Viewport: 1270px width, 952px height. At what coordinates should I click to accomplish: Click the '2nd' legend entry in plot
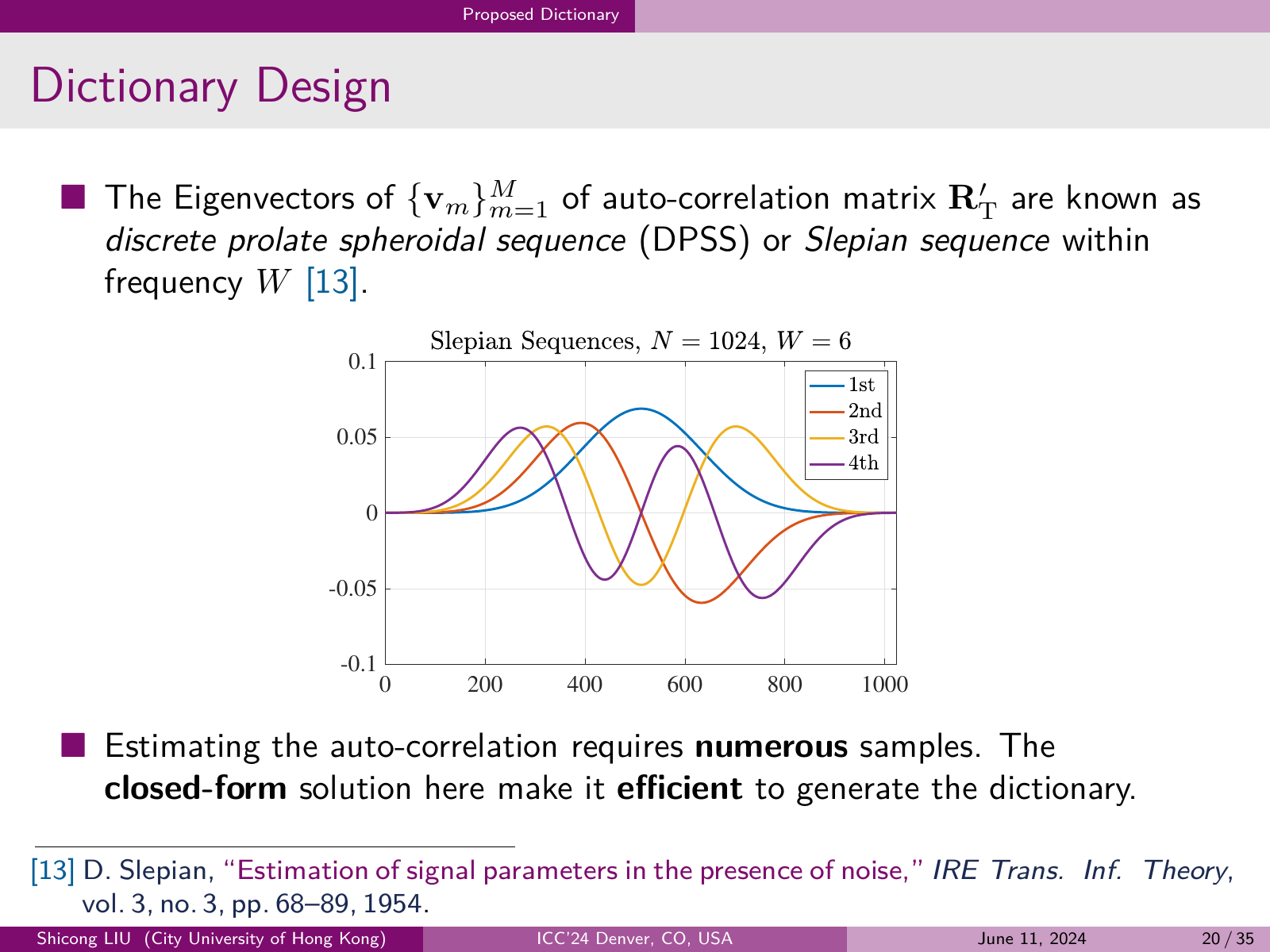pyautogui.click(x=846, y=411)
